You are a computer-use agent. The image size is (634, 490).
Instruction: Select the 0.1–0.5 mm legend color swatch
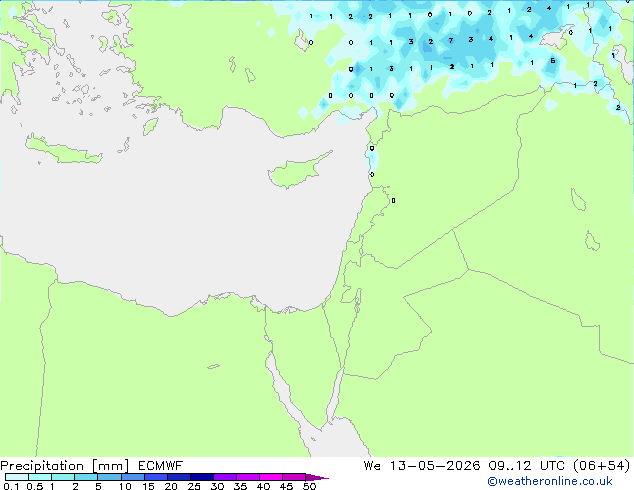click(17, 477)
